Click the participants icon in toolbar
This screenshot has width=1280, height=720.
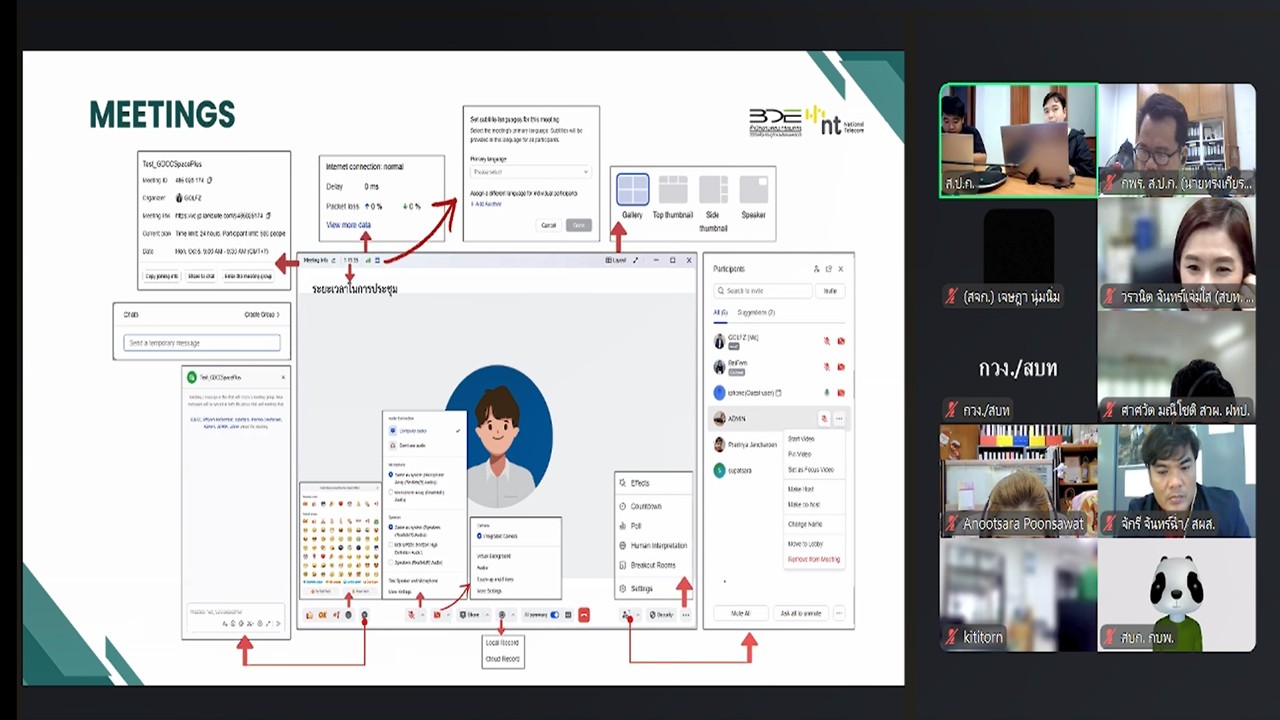(626, 615)
